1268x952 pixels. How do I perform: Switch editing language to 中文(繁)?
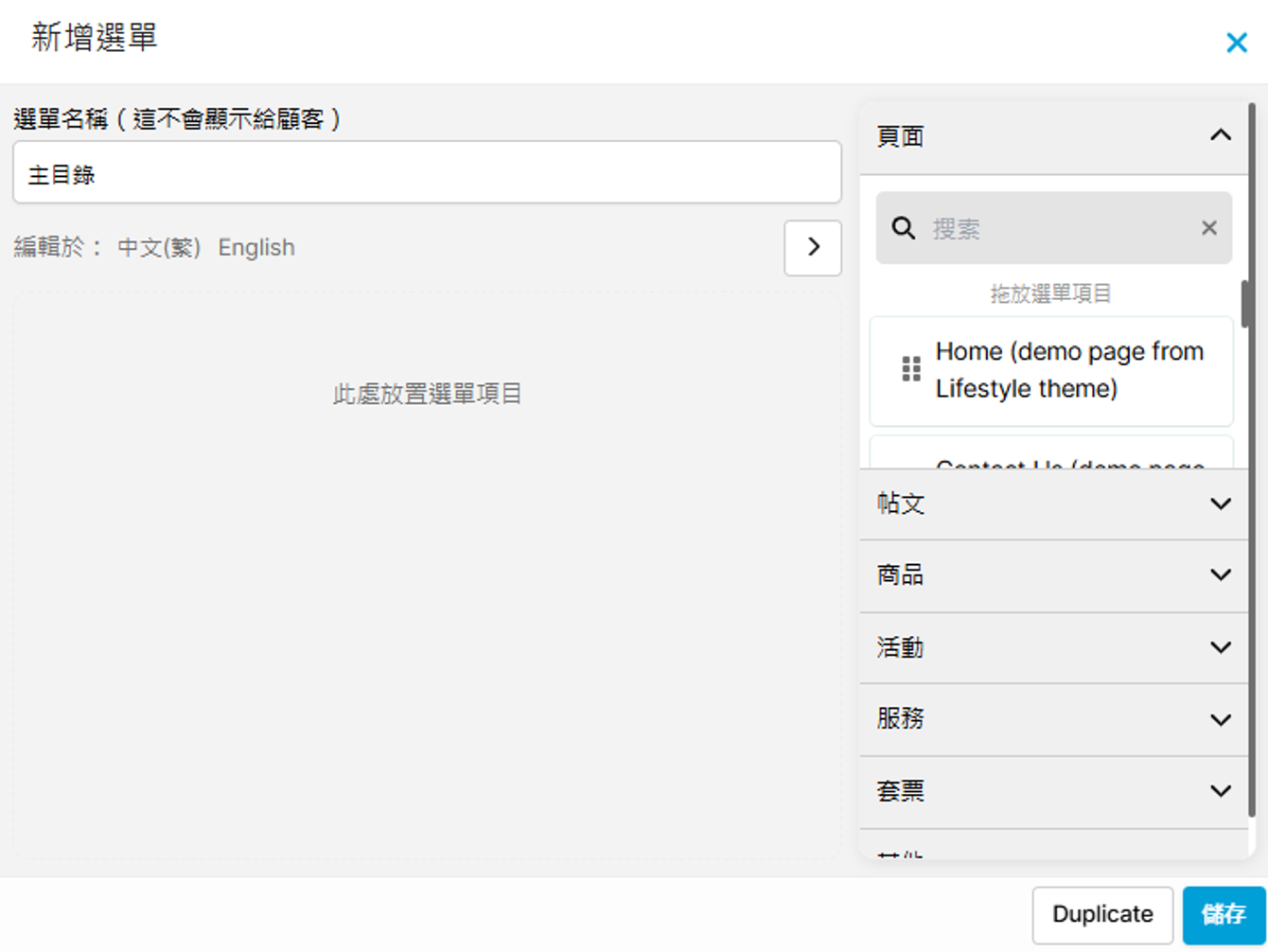click(x=159, y=248)
